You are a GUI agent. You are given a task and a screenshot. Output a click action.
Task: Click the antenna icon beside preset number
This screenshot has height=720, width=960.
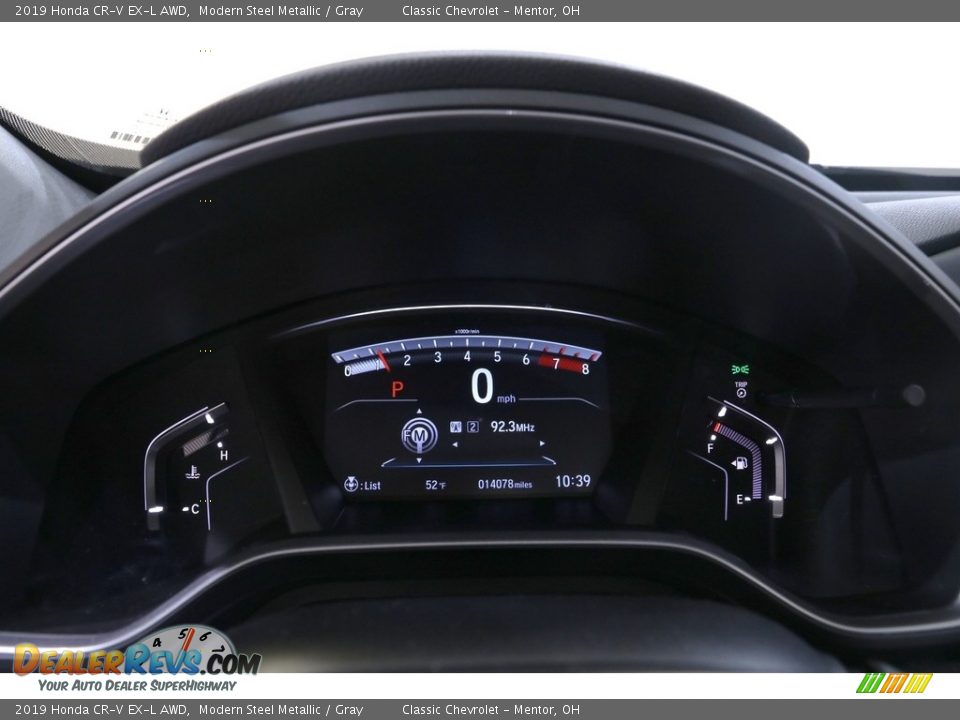pos(456,427)
